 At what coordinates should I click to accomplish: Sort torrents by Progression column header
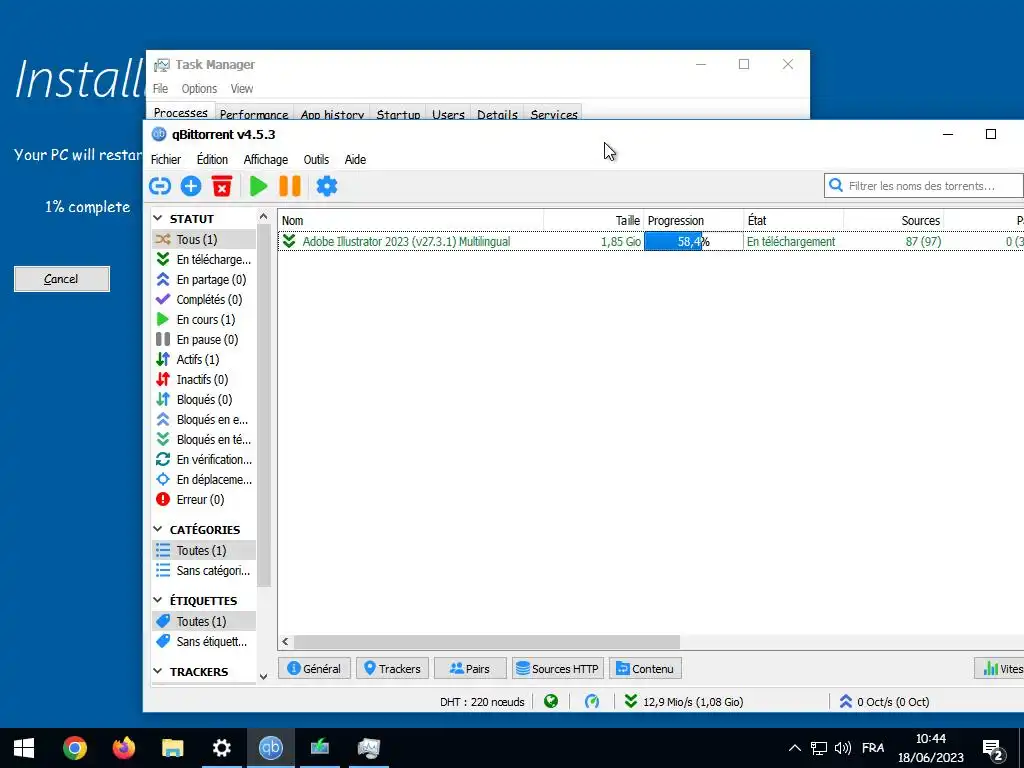(x=694, y=221)
